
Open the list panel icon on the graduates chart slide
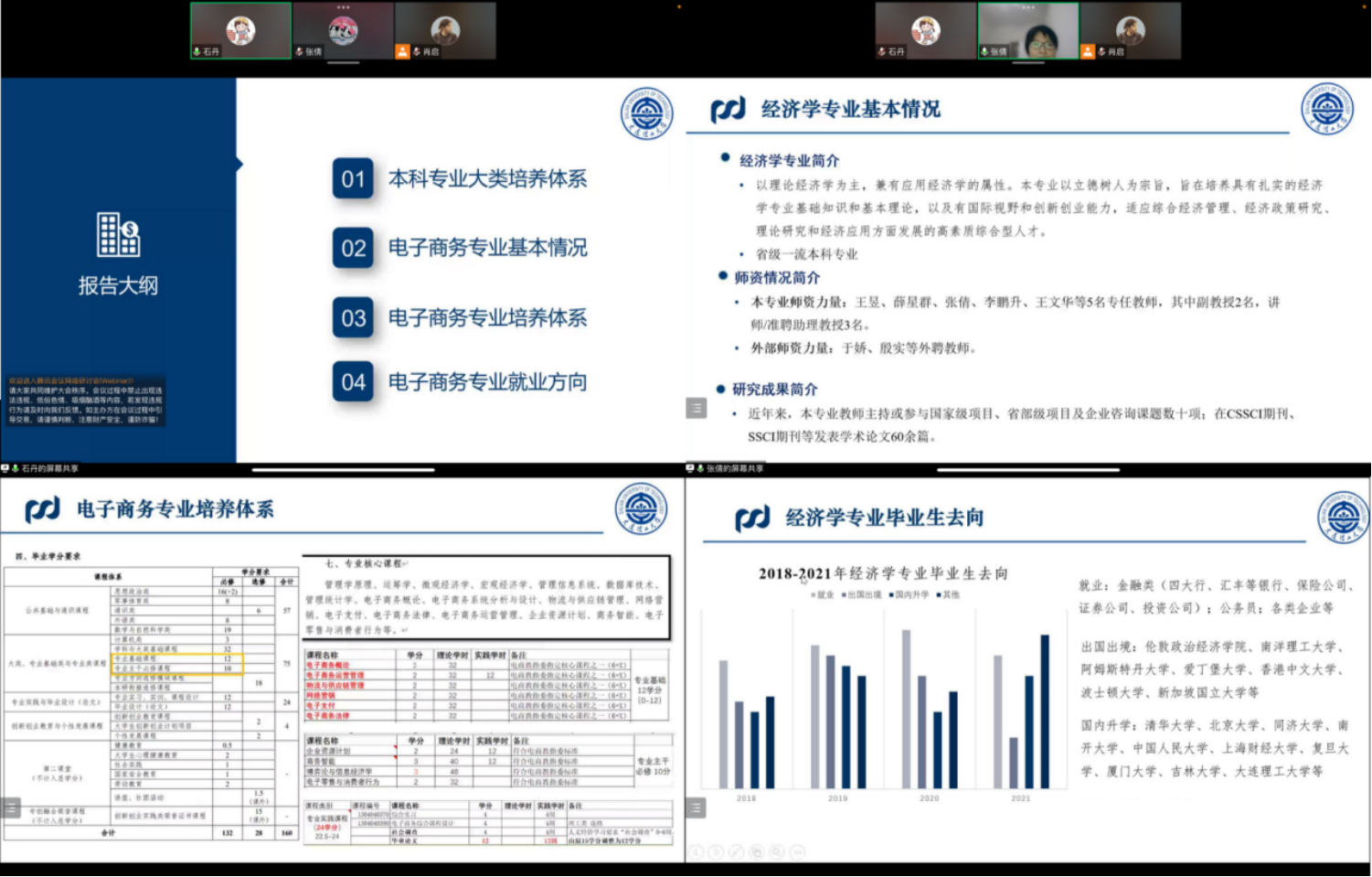coord(697,807)
